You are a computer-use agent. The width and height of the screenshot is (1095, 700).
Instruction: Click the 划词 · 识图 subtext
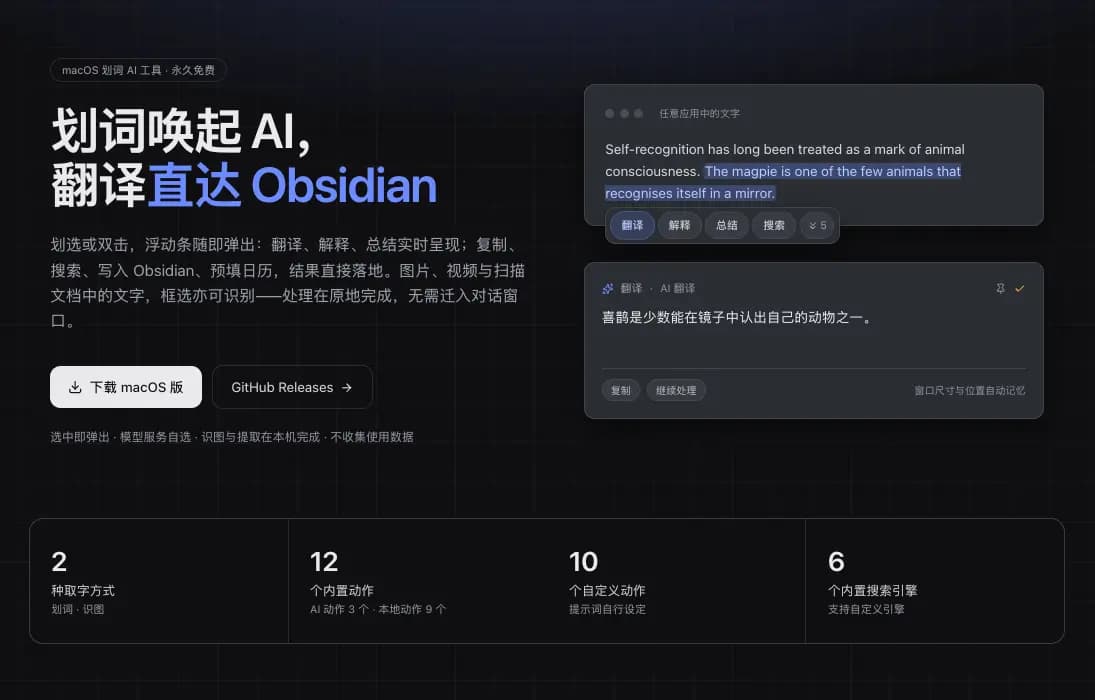tap(78, 609)
